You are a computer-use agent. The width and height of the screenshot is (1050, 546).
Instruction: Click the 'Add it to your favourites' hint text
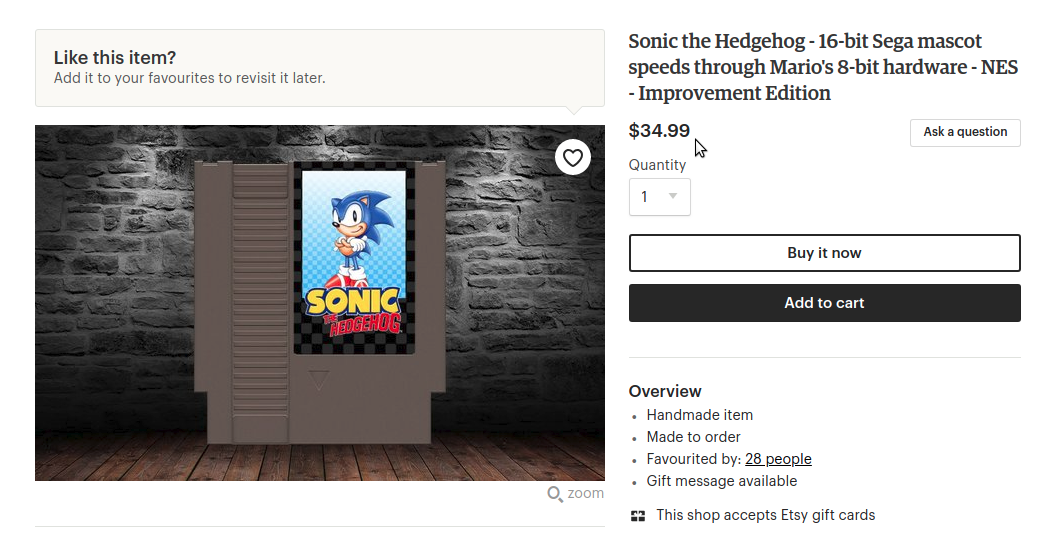pyautogui.click(x=190, y=78)
